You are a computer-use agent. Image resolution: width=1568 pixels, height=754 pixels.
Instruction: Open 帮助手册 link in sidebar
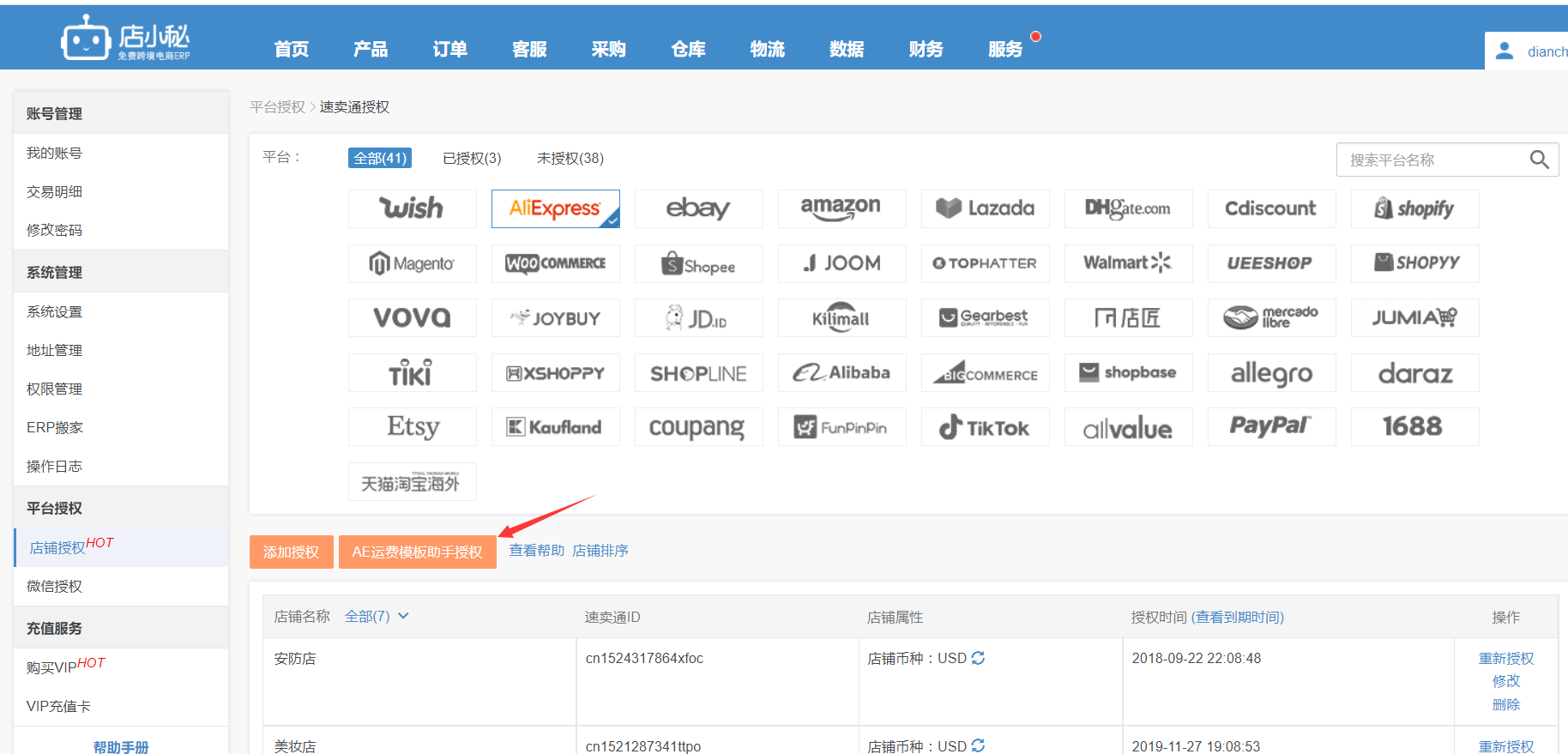(x=121, y=746)
